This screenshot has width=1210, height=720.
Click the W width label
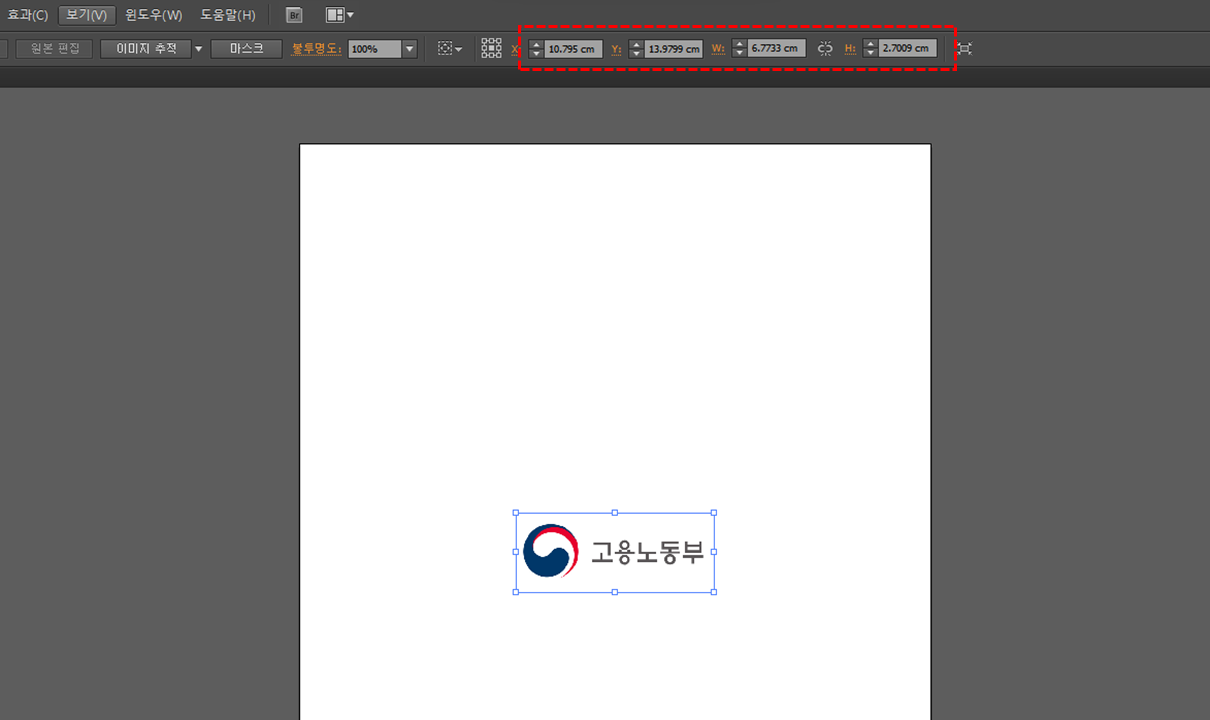[718, 48]
